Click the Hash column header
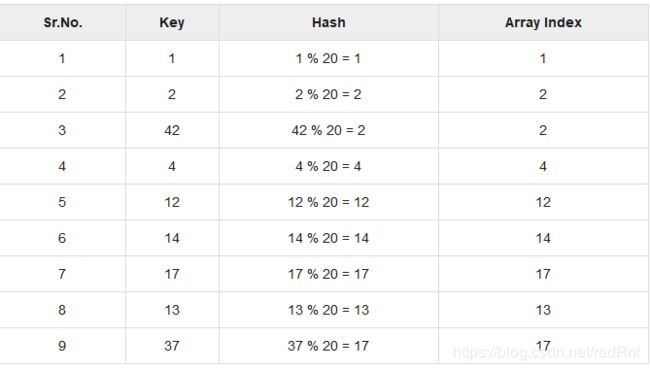 (x=329, y=22)
